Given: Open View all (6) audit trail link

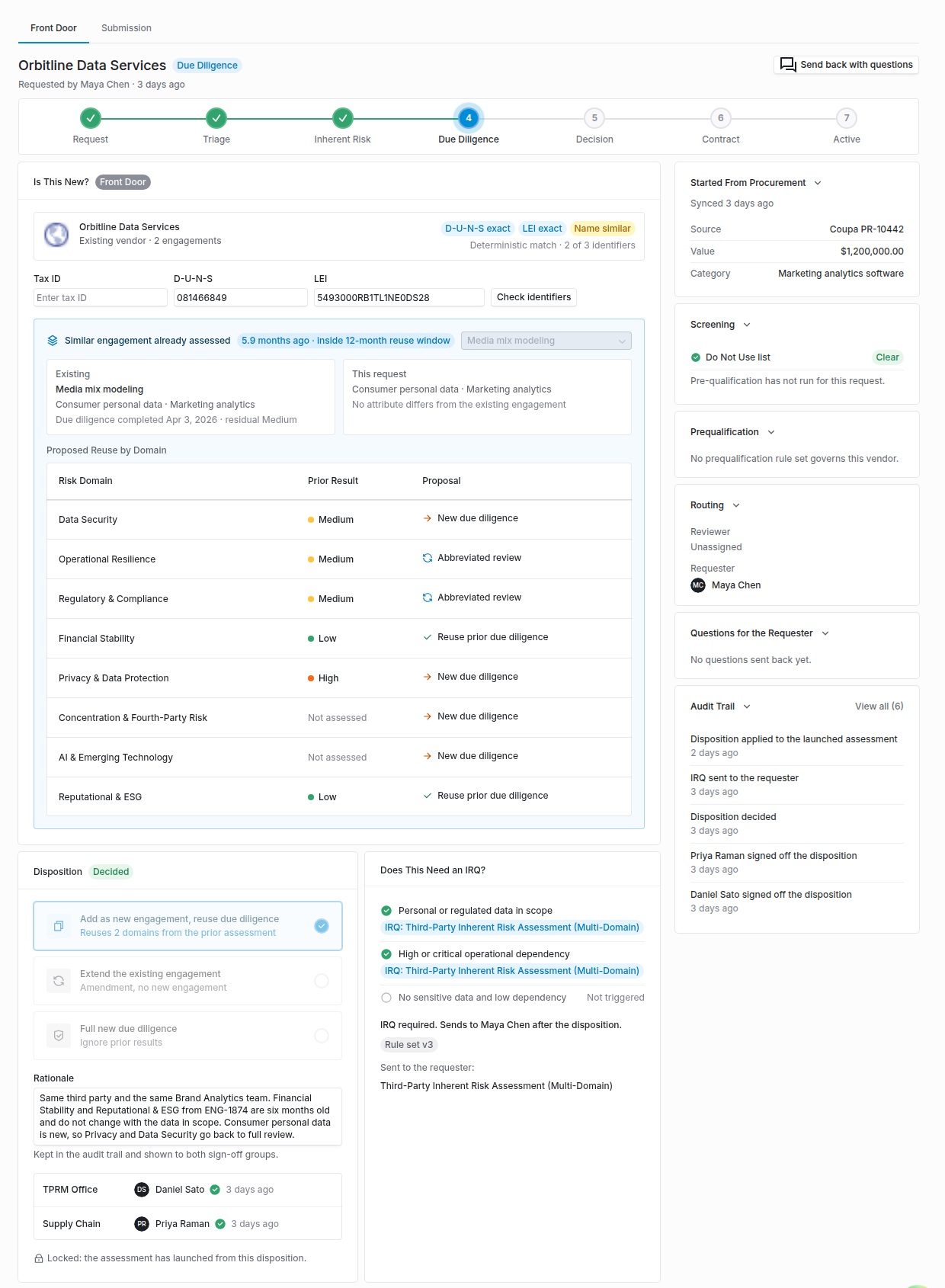Looking at the screenshot, I should (x=879, y=706).
